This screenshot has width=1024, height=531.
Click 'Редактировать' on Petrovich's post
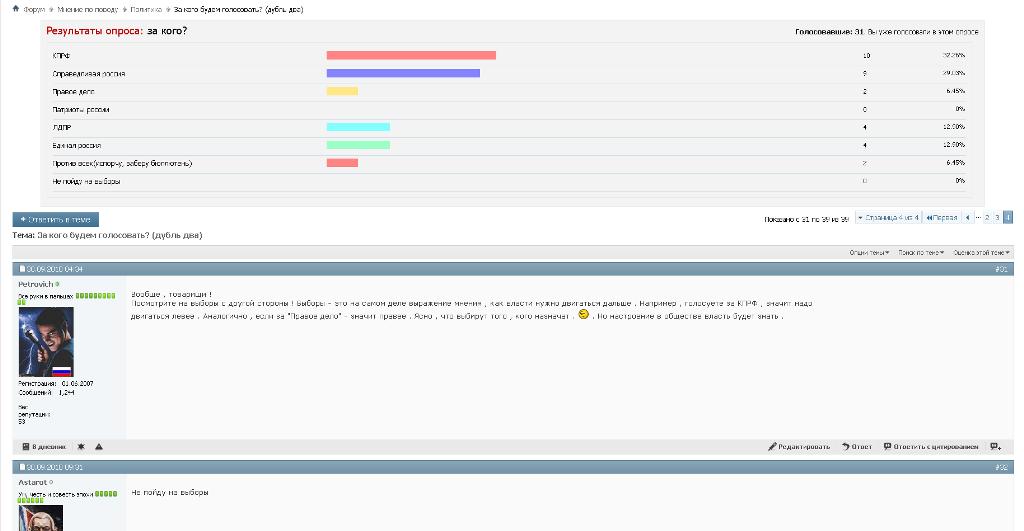(x=799, y=447)
